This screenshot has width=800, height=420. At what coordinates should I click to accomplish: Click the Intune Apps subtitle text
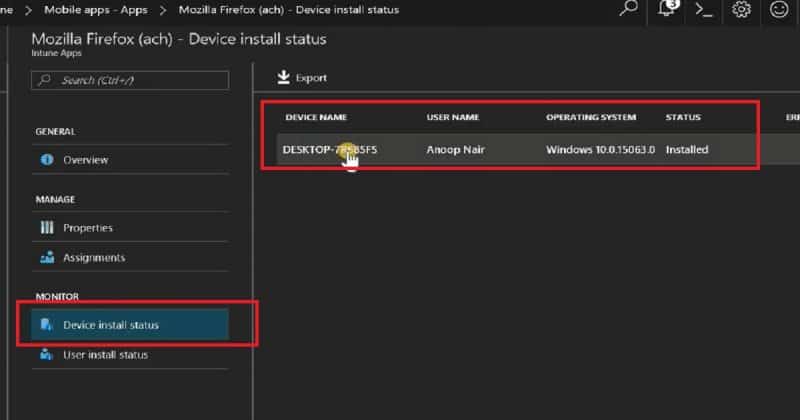56,53
